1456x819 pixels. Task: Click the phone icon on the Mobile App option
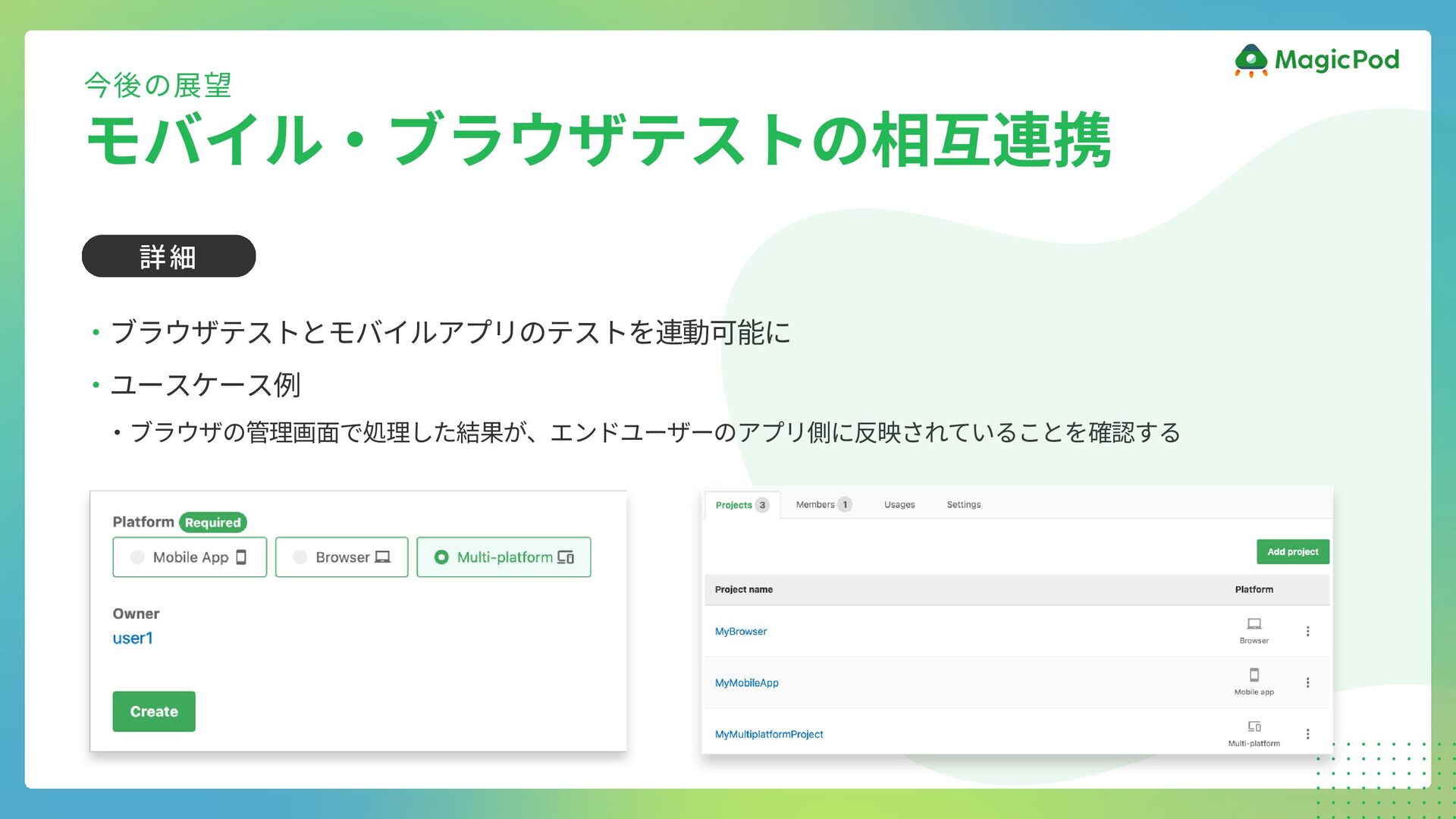[241, 557]
